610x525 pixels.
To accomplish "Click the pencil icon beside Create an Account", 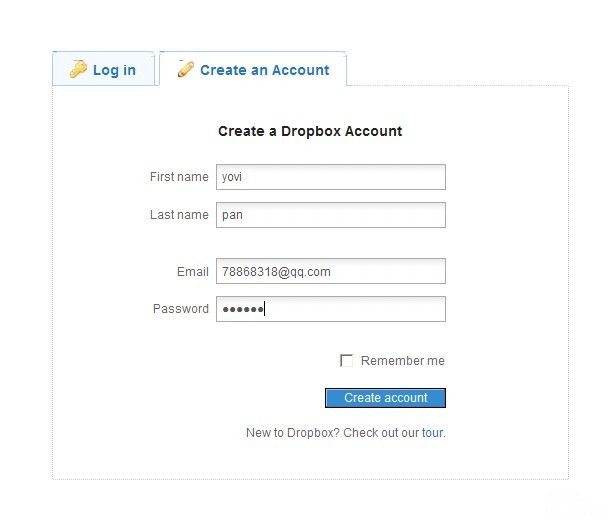I will (186, 69).
